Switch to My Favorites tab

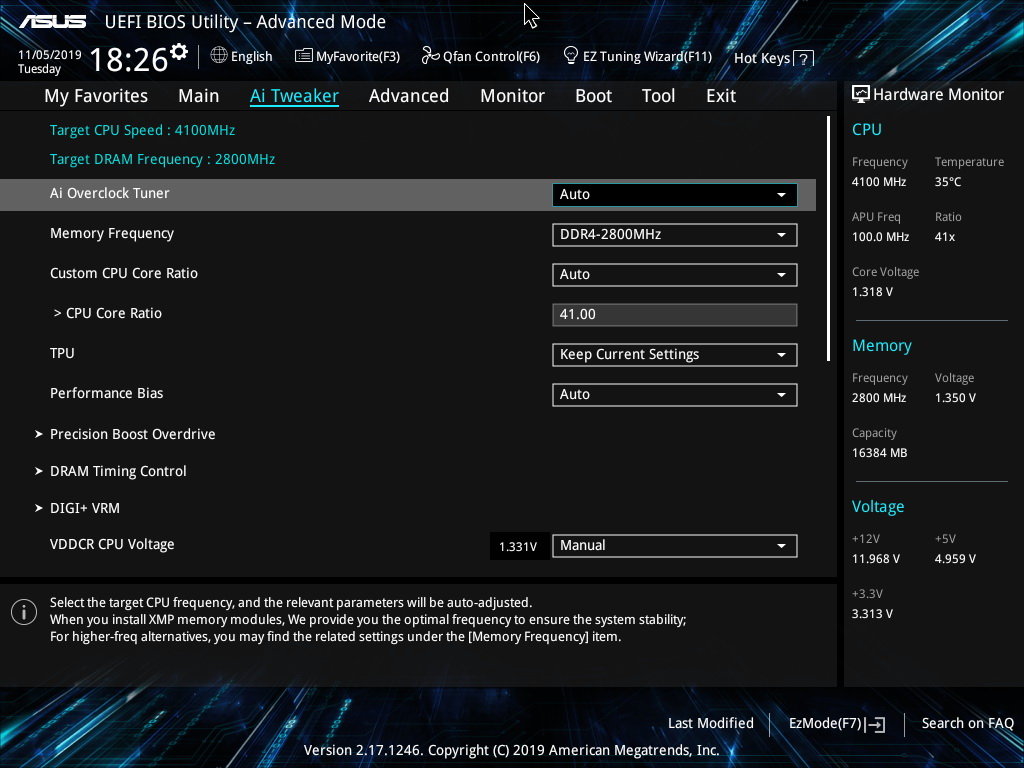pos(96,96)
